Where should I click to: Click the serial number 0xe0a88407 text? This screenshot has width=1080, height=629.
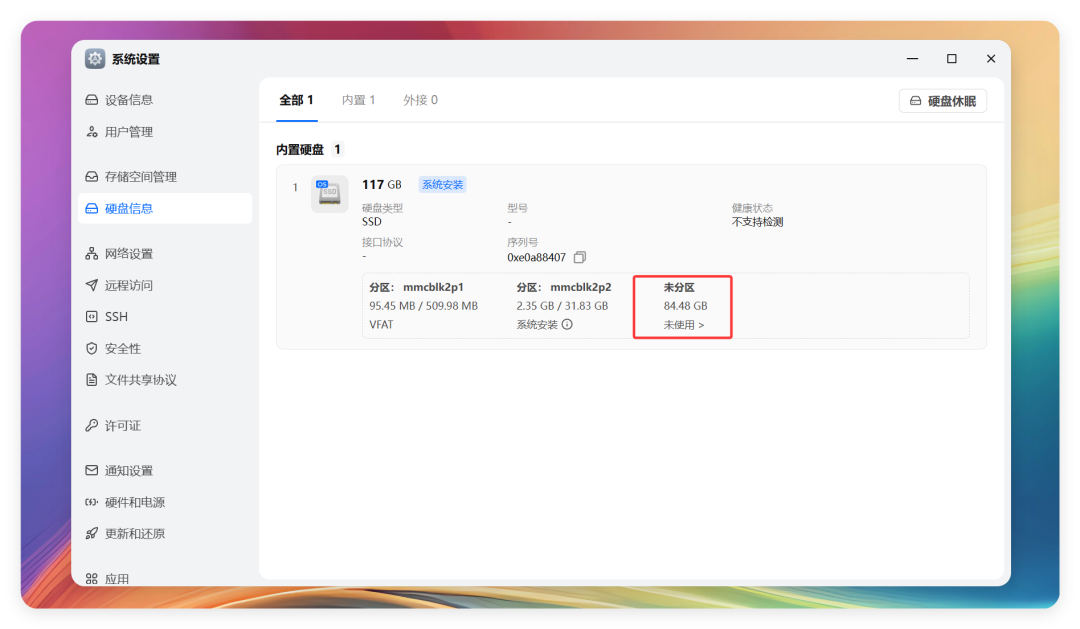(x=537, y=257)
